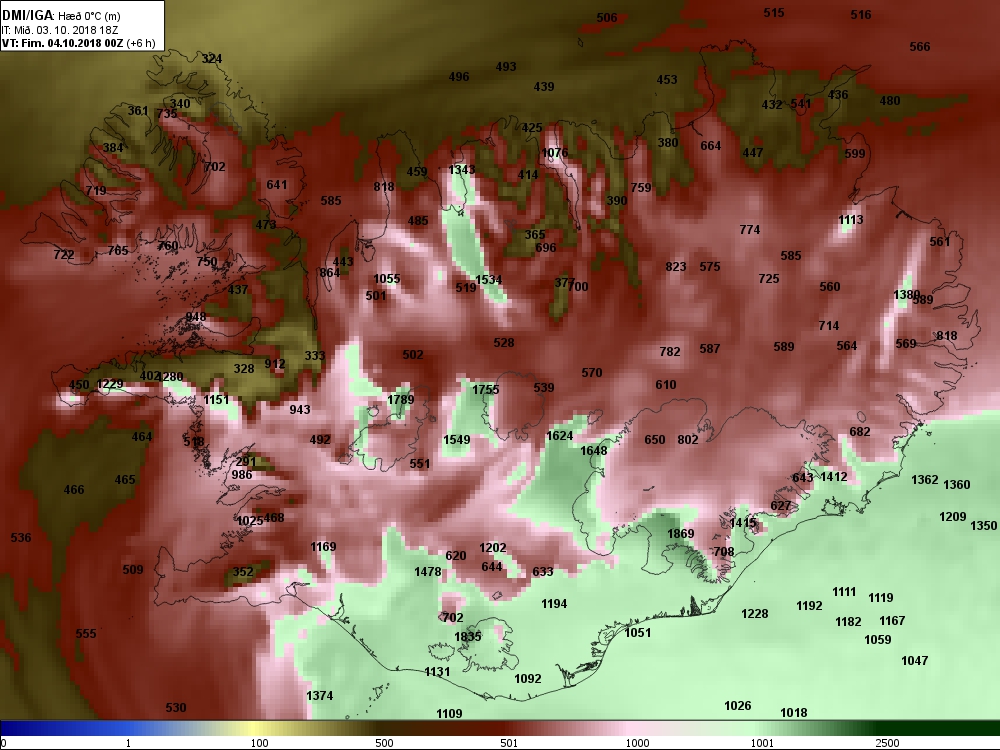This screenshot has height=750, width=1000.
Task: Click the map value '774'
Action: [x=749, y=230]
